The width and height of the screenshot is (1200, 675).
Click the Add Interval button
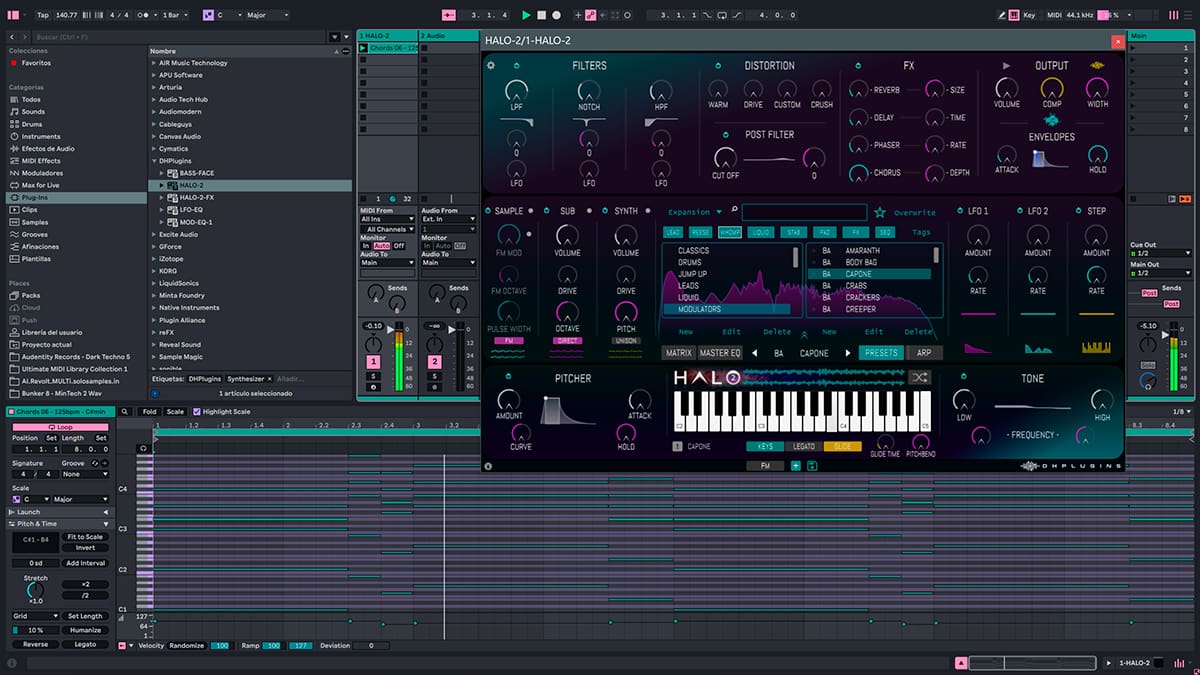pos(85,563)
